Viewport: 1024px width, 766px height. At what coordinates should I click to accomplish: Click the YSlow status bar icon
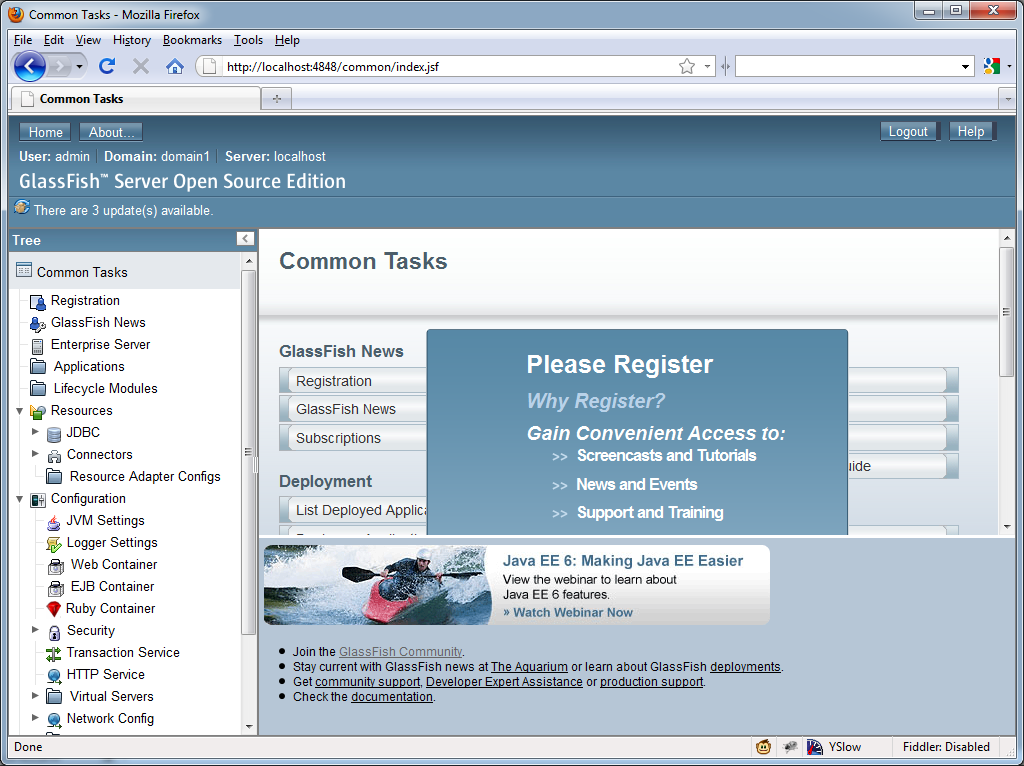click(x=814, y=746)
